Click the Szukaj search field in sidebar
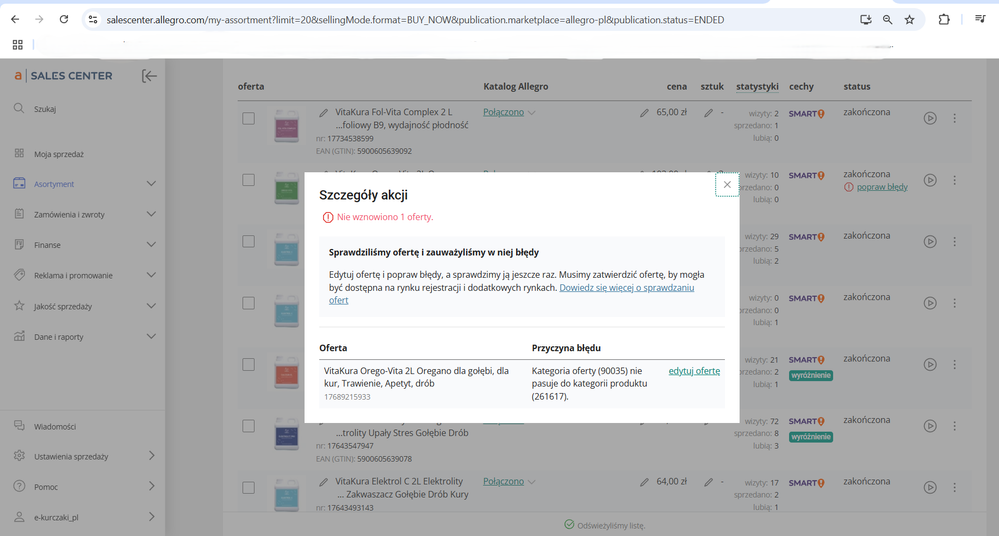The height and width of the screenshot is (536, 999). [x=45, y=109]
